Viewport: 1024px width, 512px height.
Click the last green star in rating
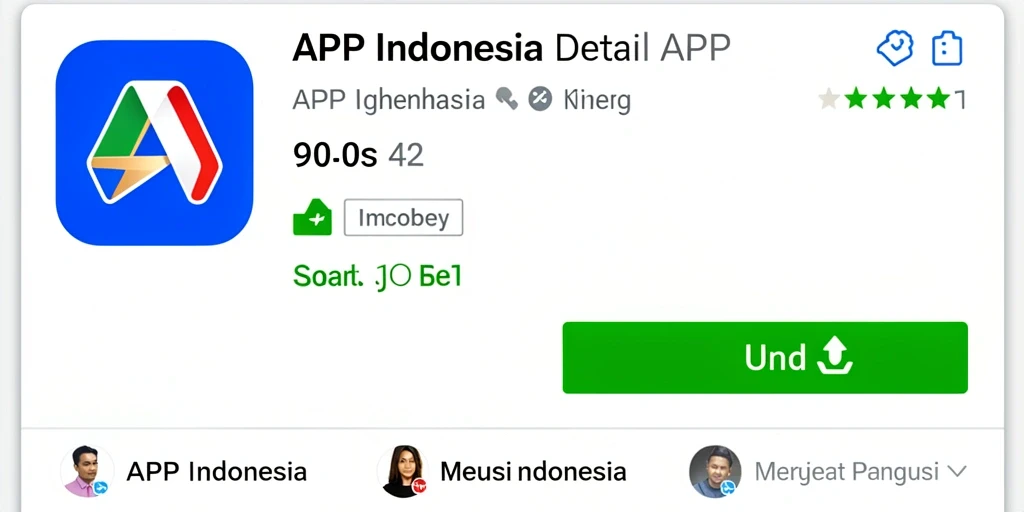[938, 99]
